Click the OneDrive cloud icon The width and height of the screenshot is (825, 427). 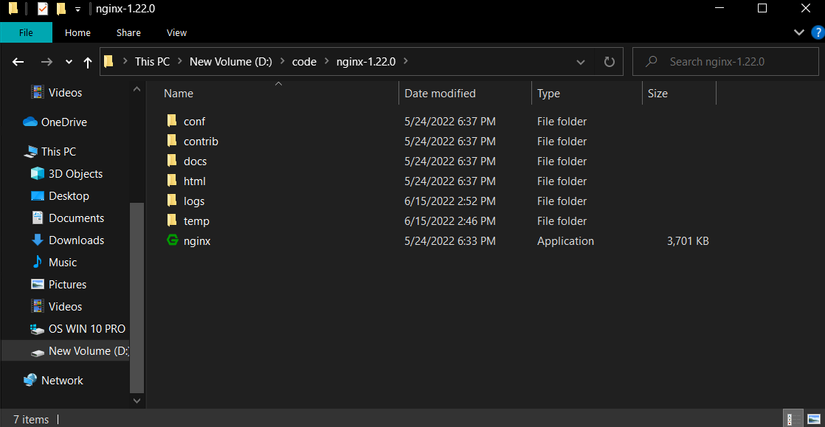30,122
